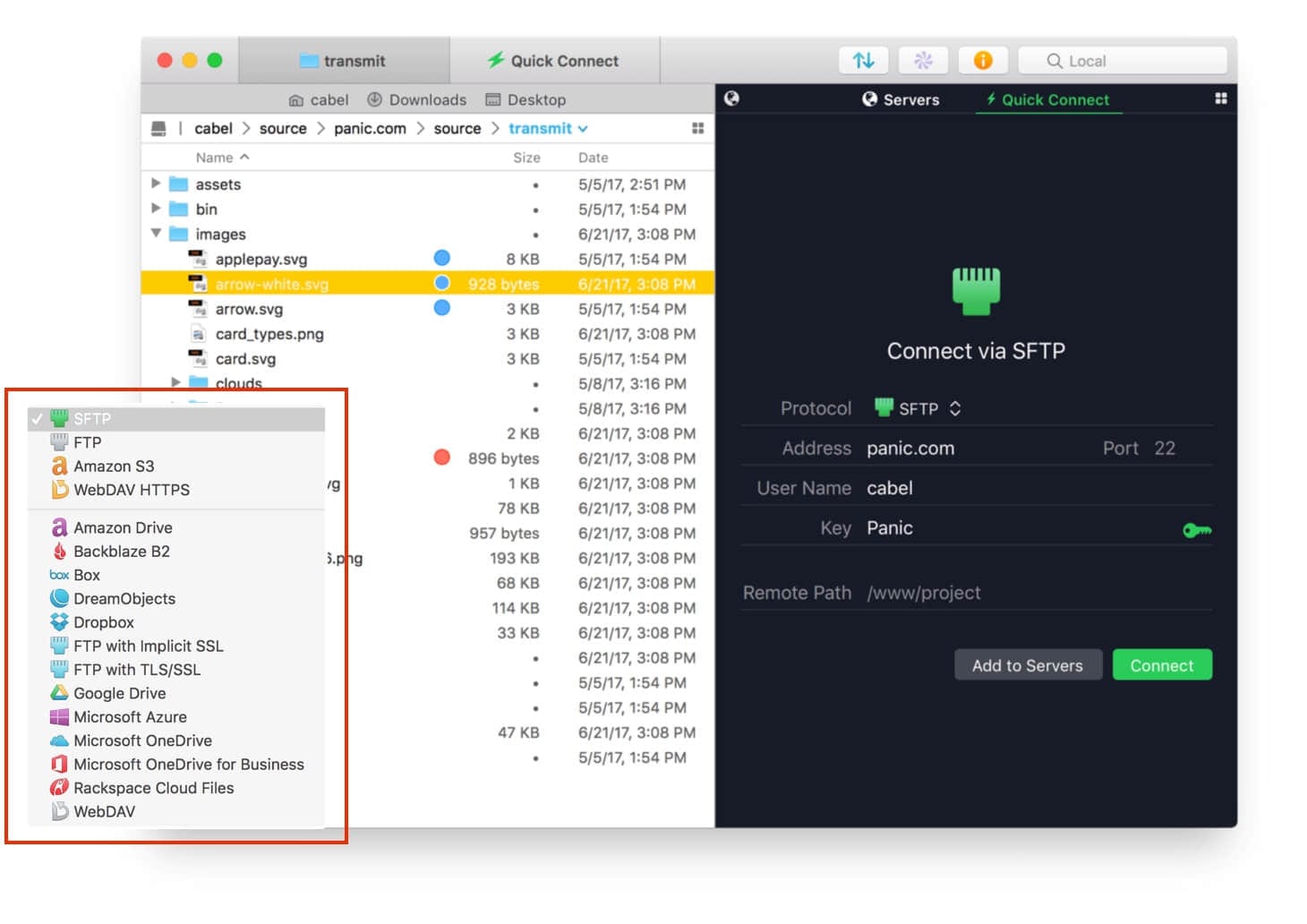Click the blue sync dot for arrow.svg
Screen dimensions: 1307x924
(x=441, y=308)
